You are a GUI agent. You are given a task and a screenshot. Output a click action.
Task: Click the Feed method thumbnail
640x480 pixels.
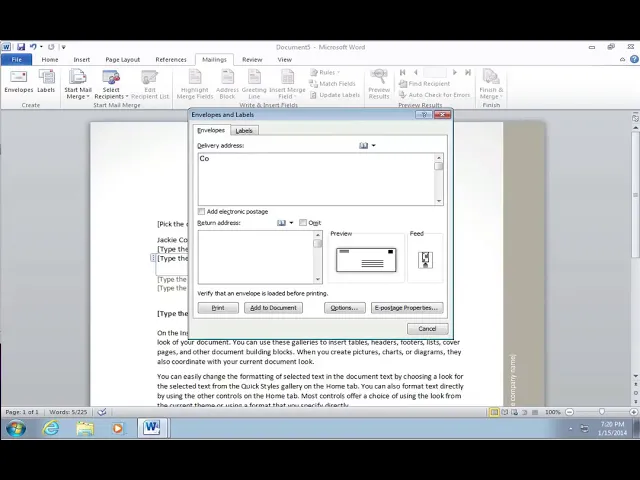click(425, 260)
